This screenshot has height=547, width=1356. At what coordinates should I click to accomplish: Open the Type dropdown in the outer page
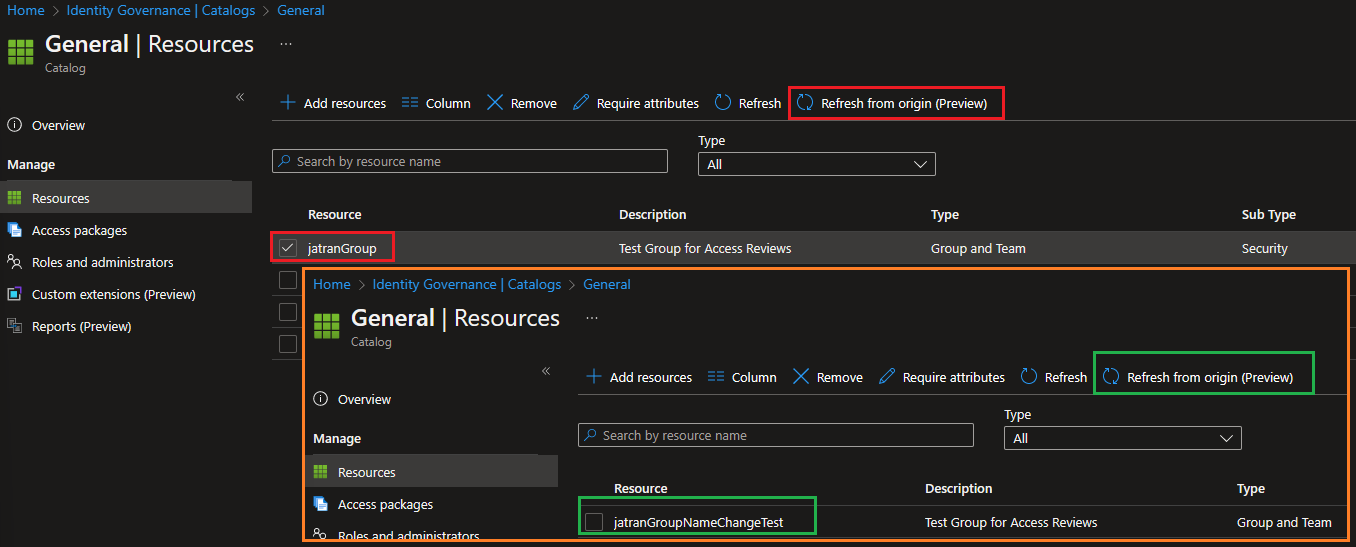coord(817,164)
